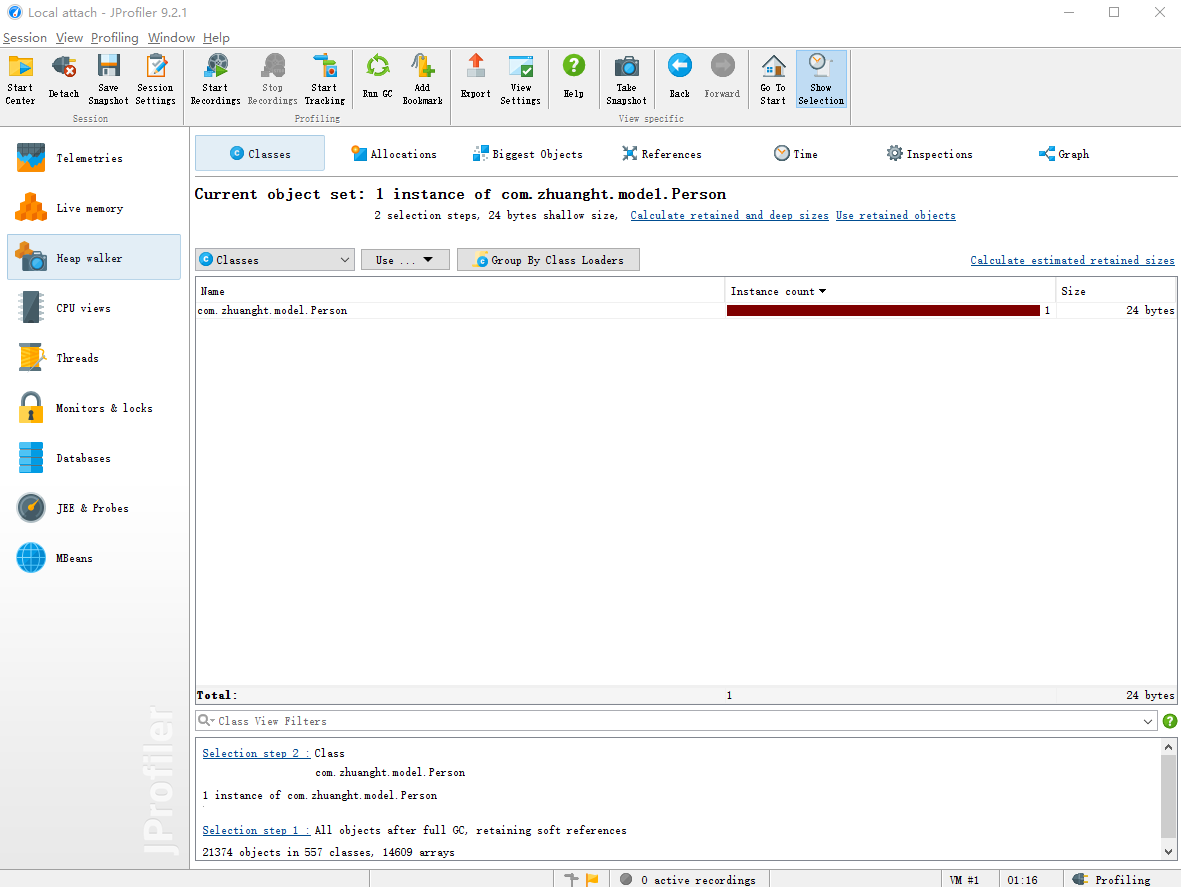Screen dimensions: 1181x887
Task: Click the Selection step 1 link
Action: point(256,830)
